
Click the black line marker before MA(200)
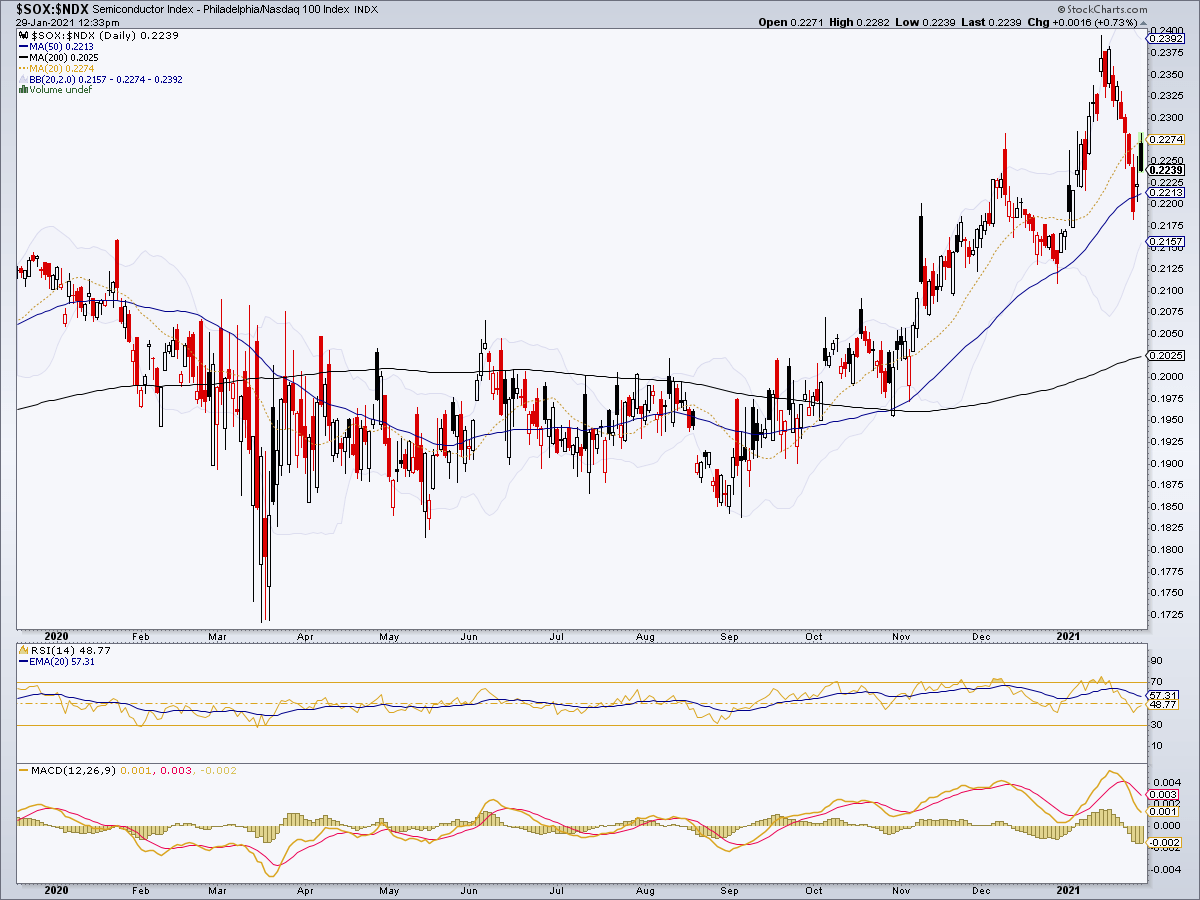pyautogui.click(x=23, y=57)
